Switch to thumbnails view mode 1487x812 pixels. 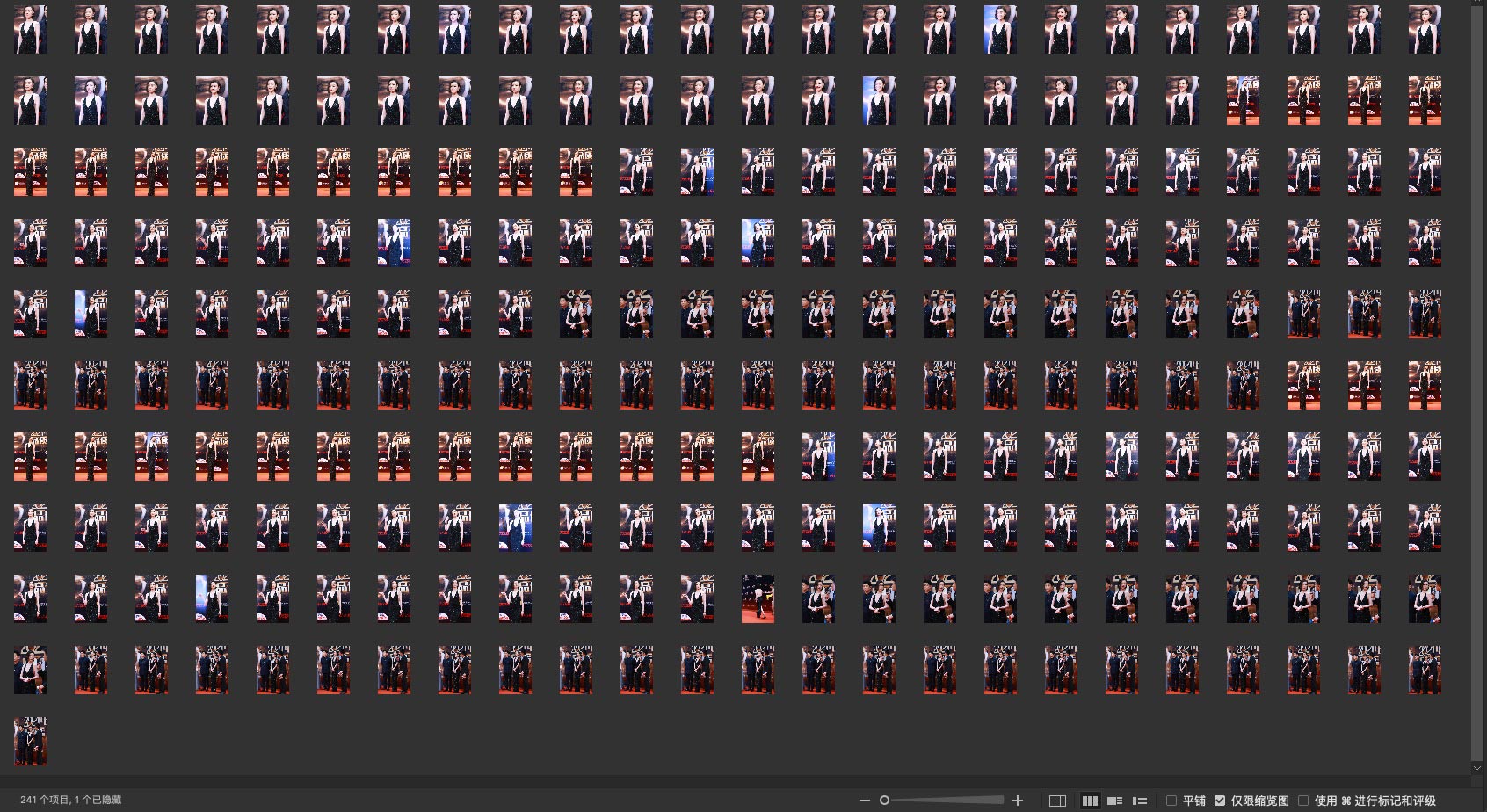click(x=1090, y=801)
